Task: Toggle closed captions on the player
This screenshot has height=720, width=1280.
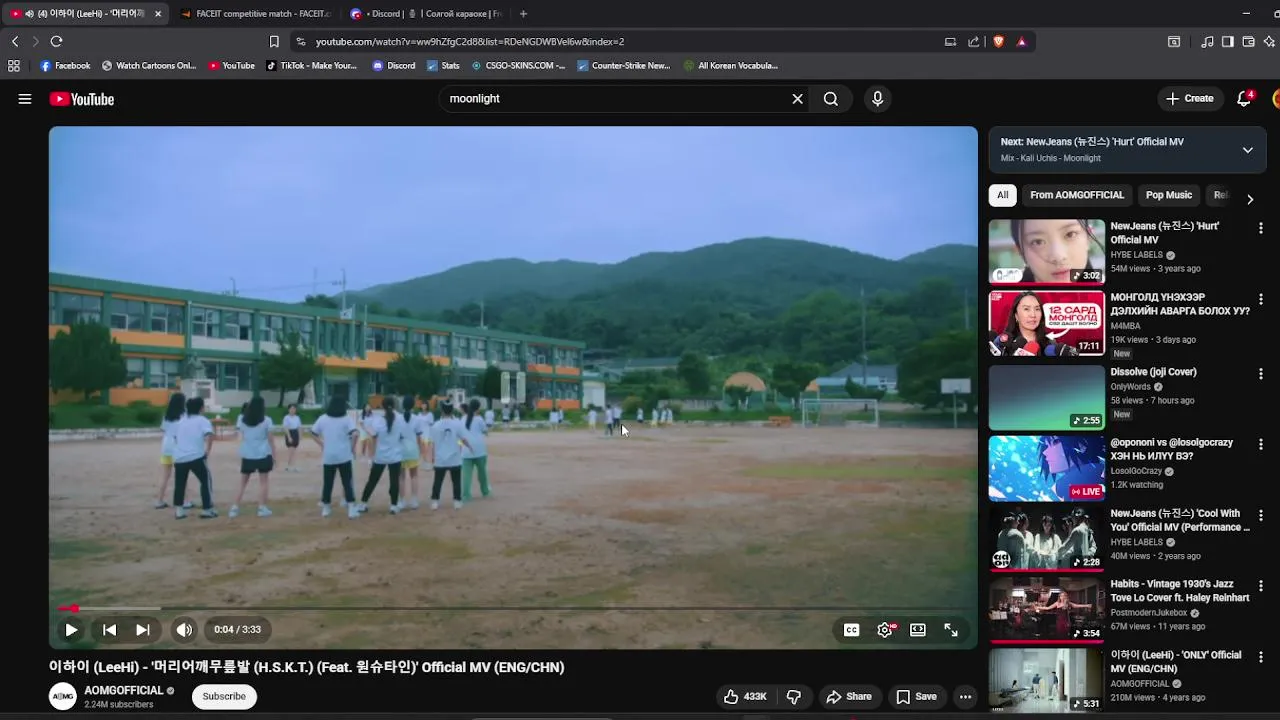Action: [851, 630]
